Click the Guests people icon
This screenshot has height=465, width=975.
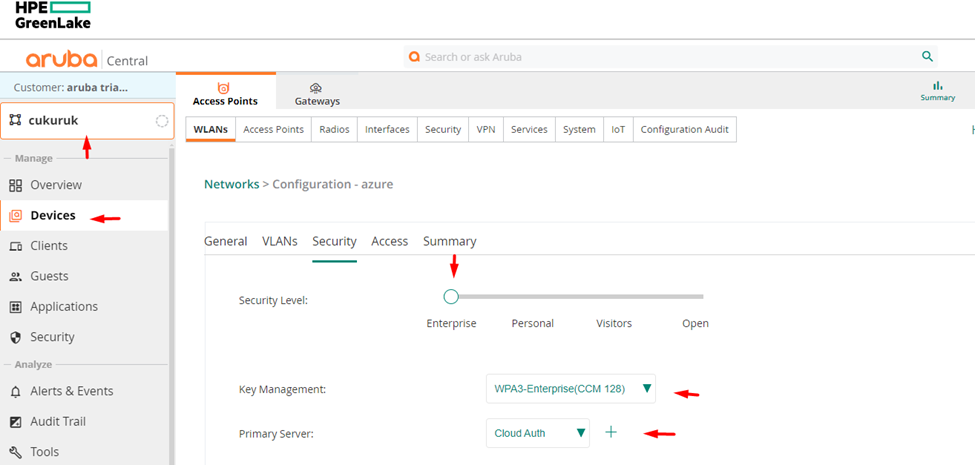17,277
